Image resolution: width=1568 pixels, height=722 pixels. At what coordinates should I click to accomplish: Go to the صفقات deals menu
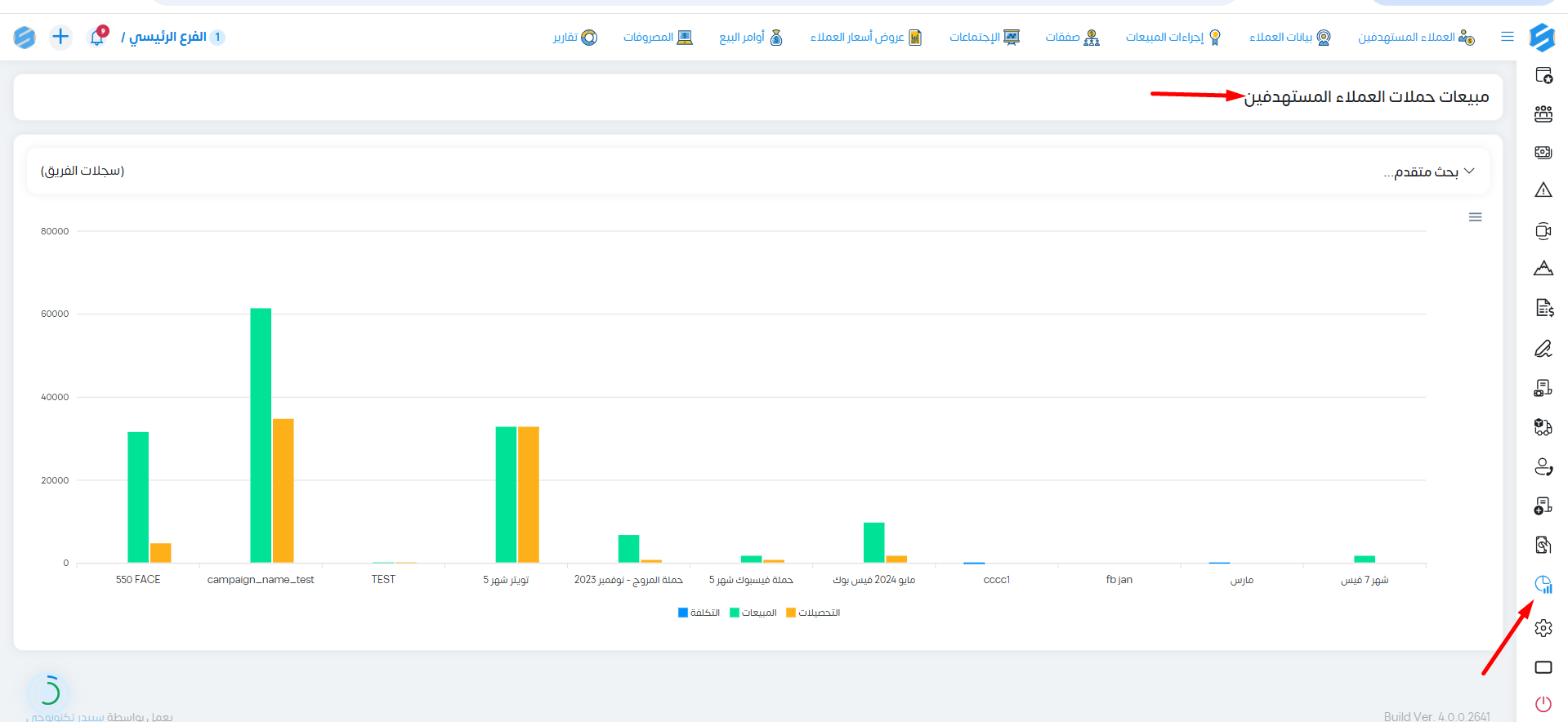pyautogui.click(x=1072, y=37)
